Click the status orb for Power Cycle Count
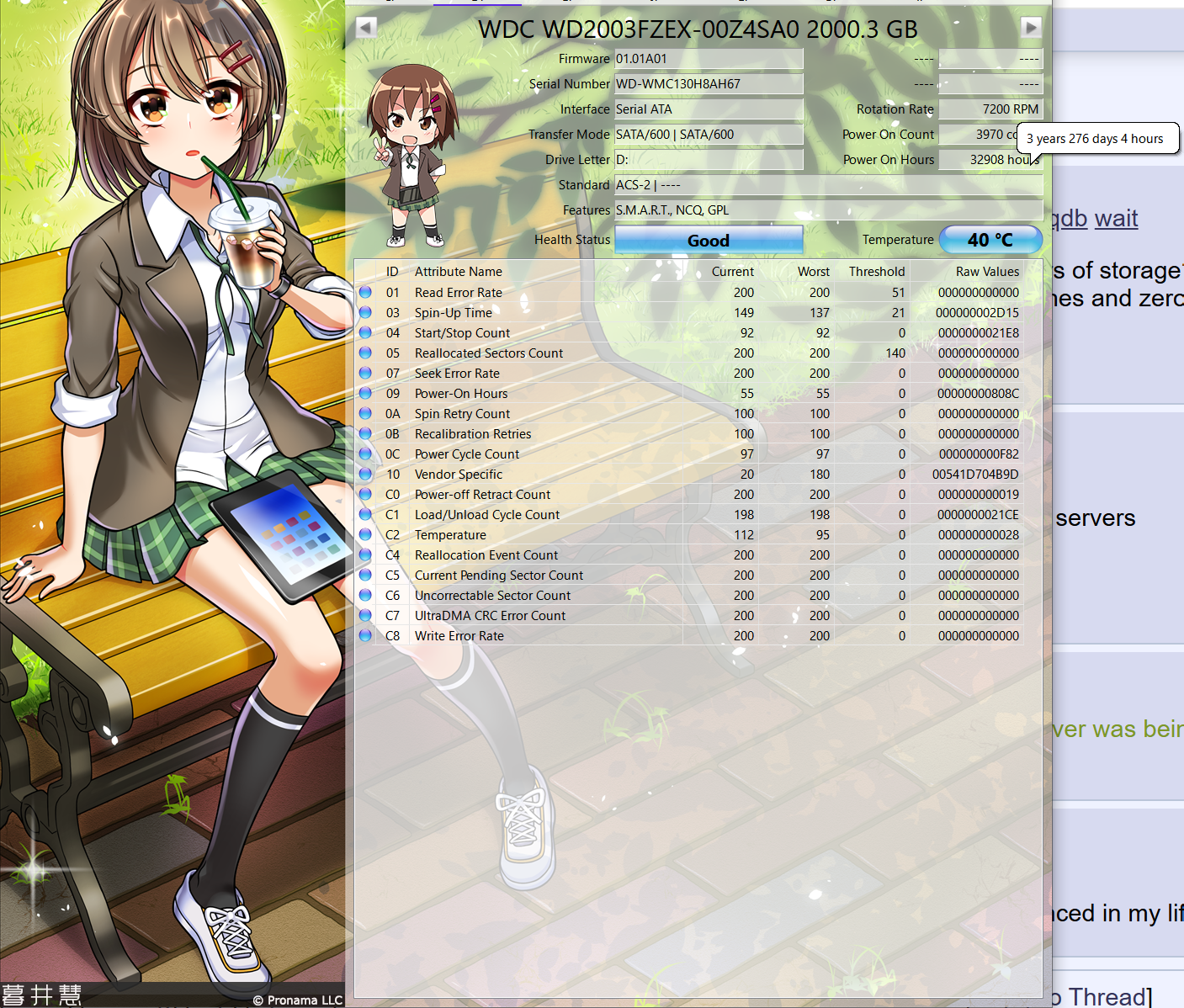This screenshot has height=1008, width=1184. (365, 454)
